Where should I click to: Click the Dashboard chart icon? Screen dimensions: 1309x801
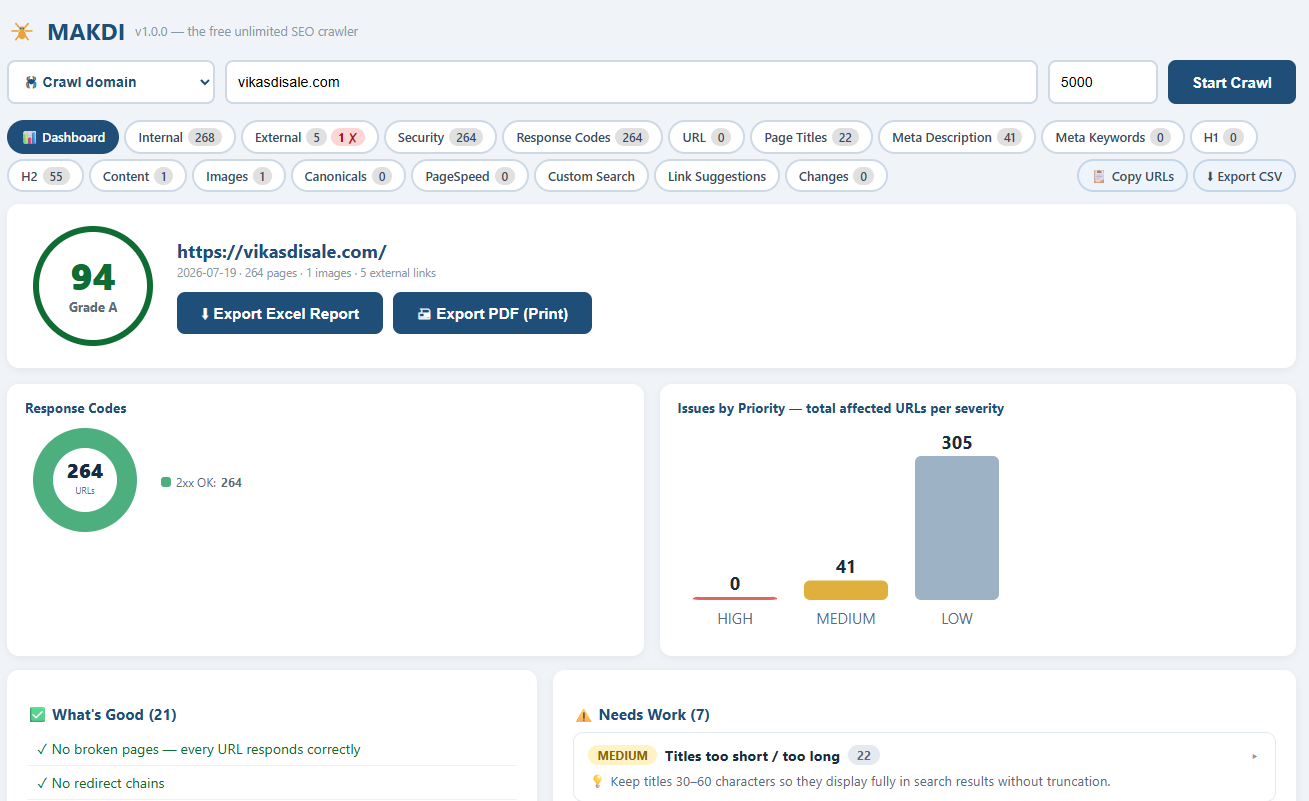30,137
